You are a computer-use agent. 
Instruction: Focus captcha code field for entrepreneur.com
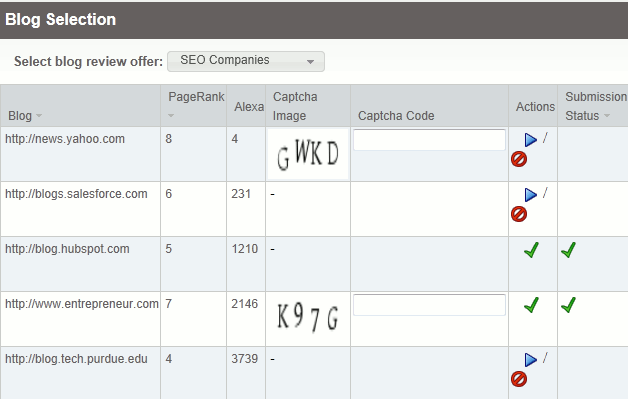[429, 305]
